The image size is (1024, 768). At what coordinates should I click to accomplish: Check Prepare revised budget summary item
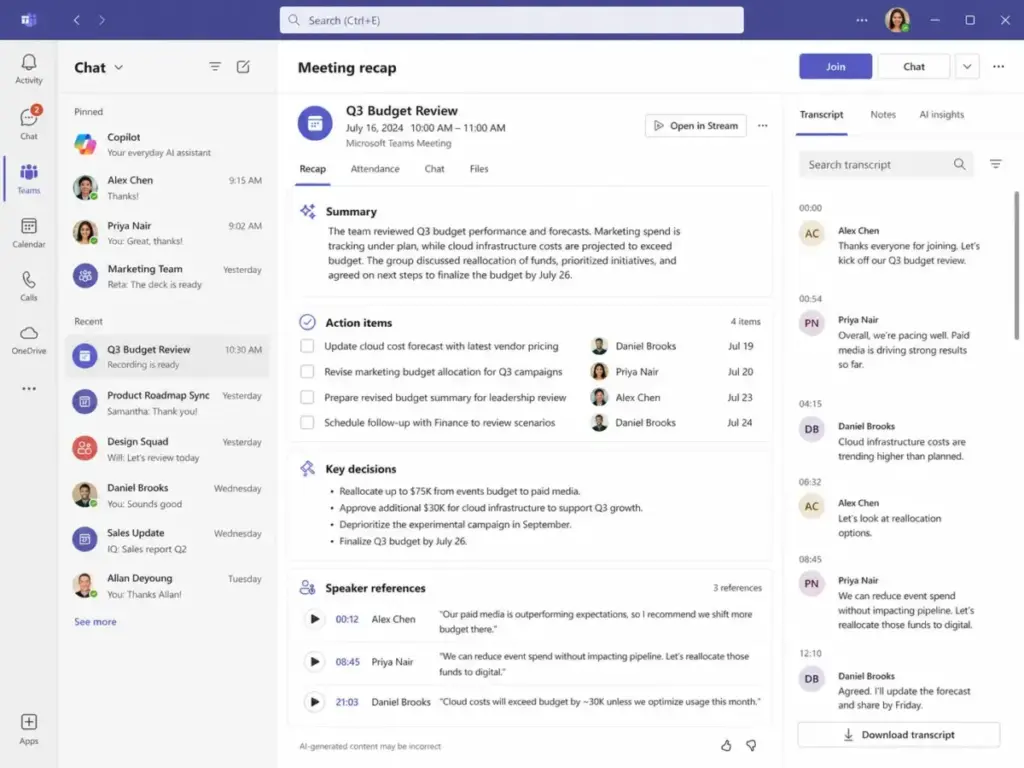pos(307,397)
